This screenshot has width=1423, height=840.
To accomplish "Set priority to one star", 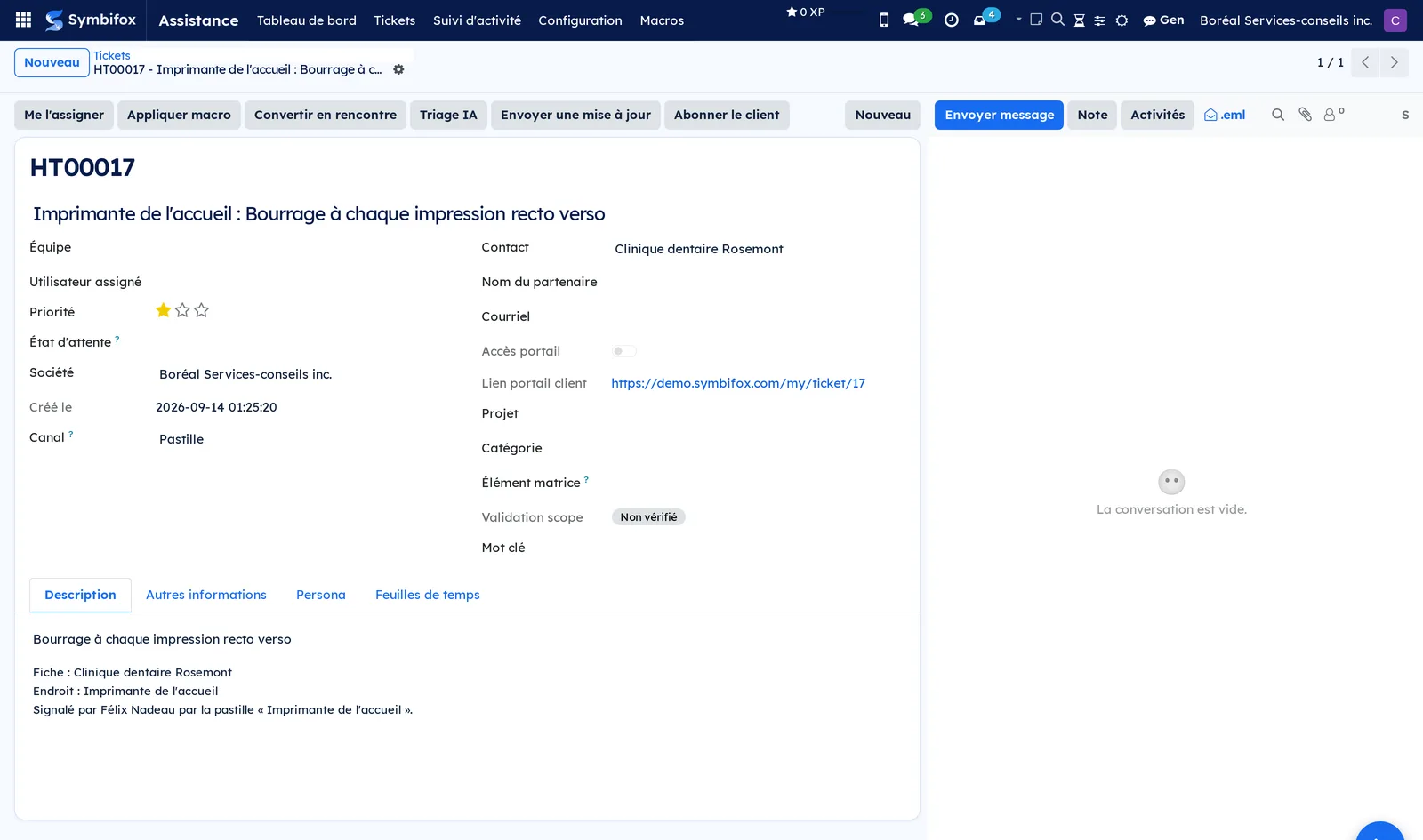I will click(164, 310).
